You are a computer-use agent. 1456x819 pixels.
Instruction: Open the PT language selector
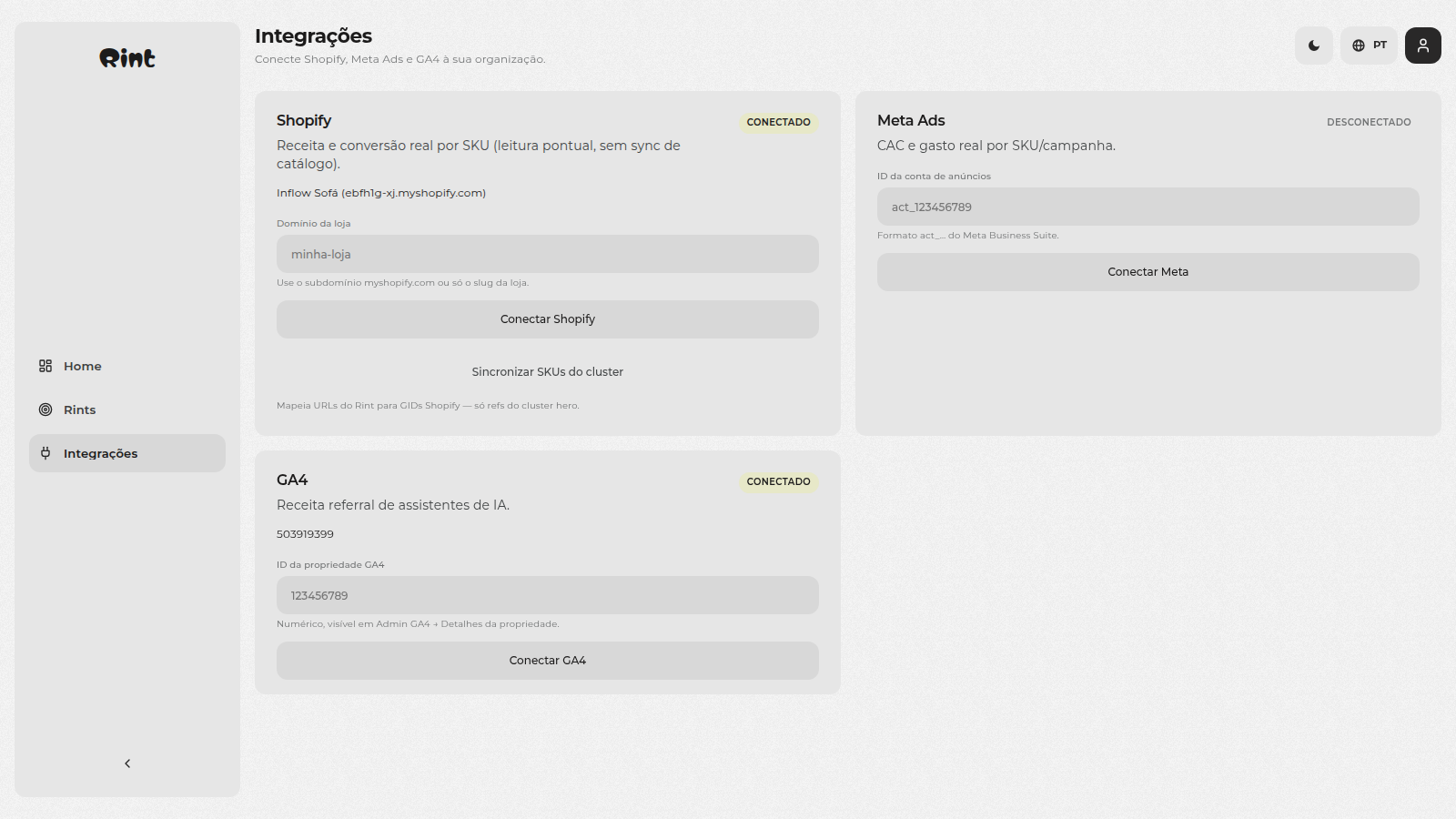(1369, 45)
